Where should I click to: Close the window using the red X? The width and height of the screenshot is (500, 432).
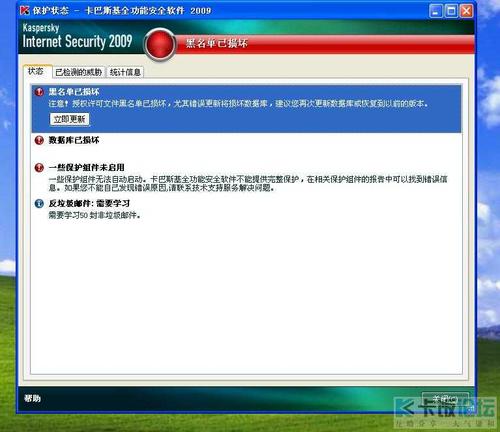coord(466,11)
